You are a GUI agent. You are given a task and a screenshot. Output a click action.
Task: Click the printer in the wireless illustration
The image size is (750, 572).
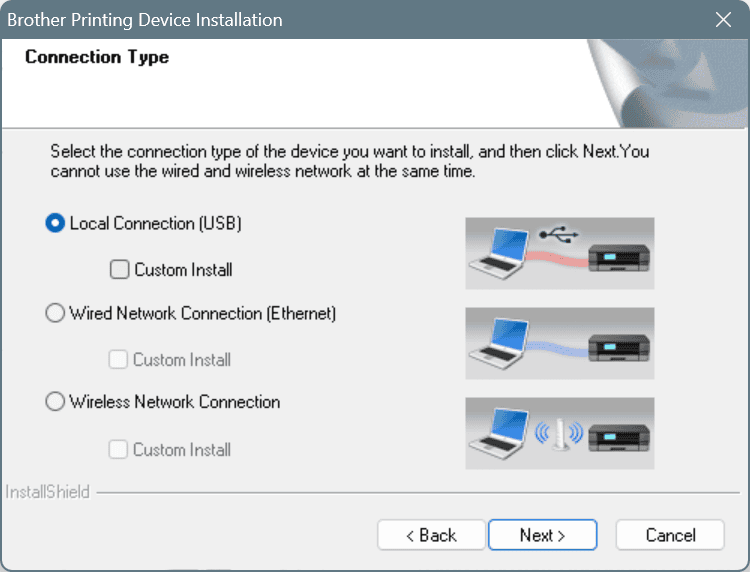[619, 438]
